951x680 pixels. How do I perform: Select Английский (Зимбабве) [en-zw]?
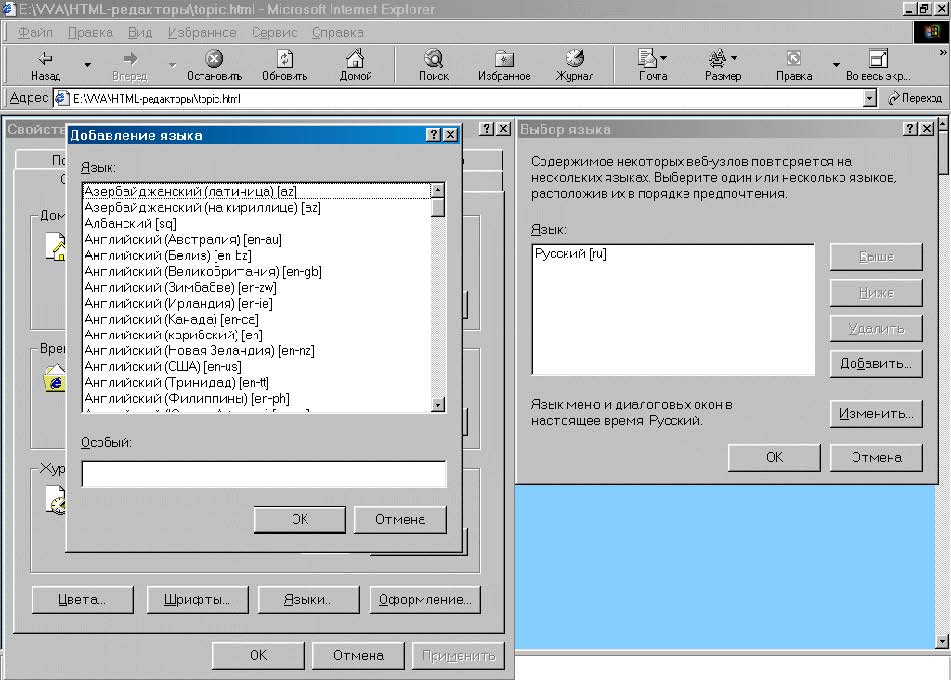click(257, 287)
